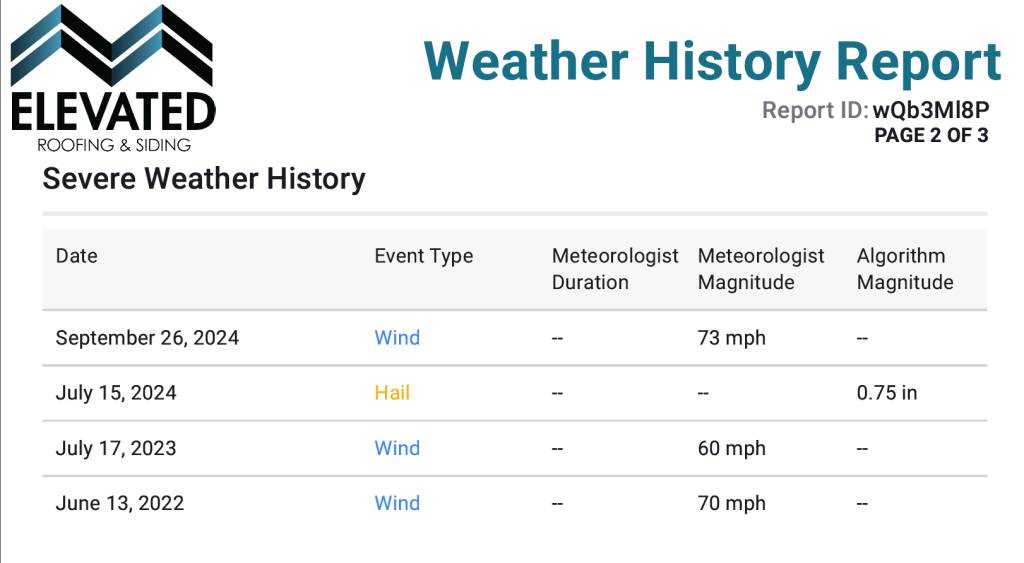Click the 73 mph magnitude value
This screenshot has width=1024, height=563.
731,338
